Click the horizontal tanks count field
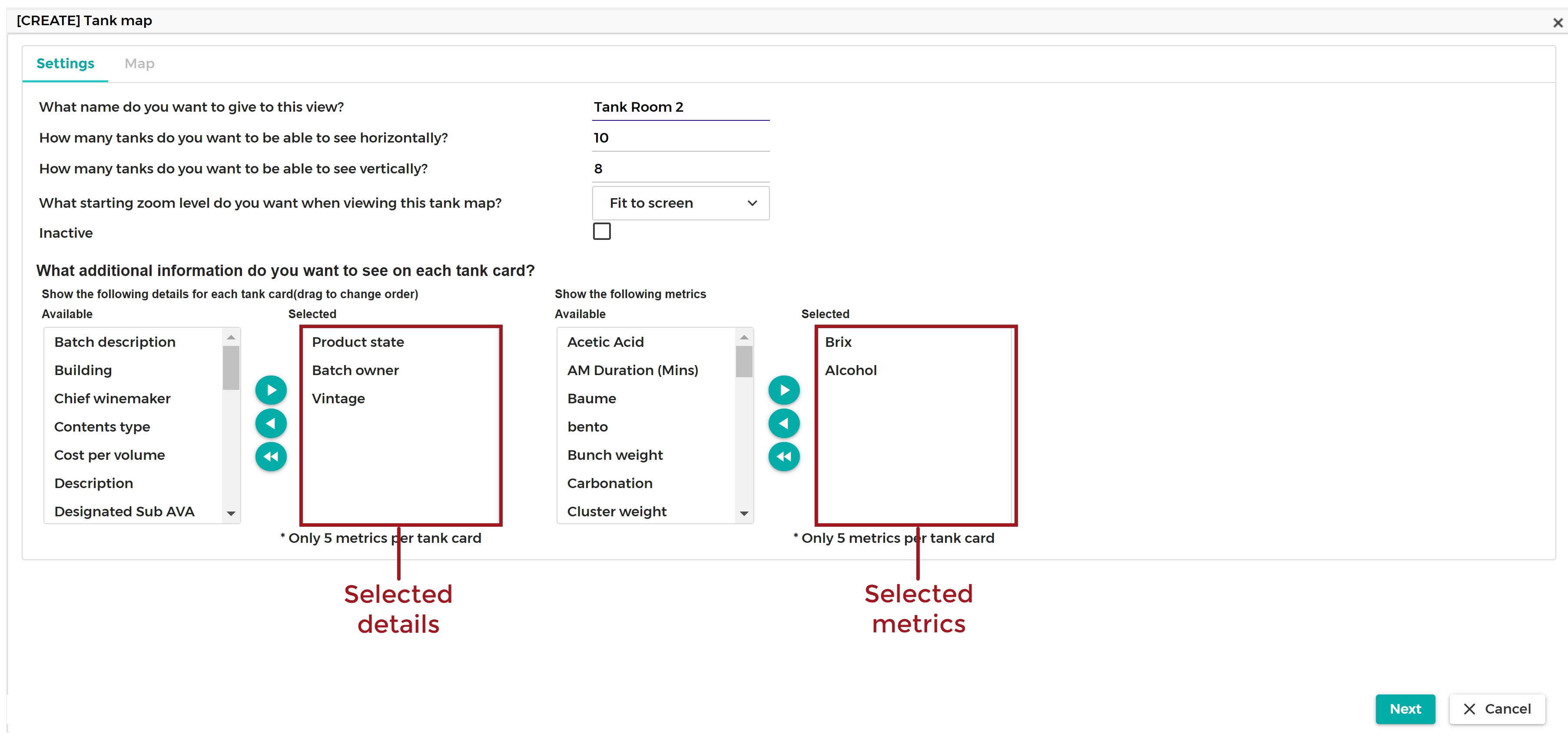1568x741 pixels. pyautogui.click(x=680, y=138)
